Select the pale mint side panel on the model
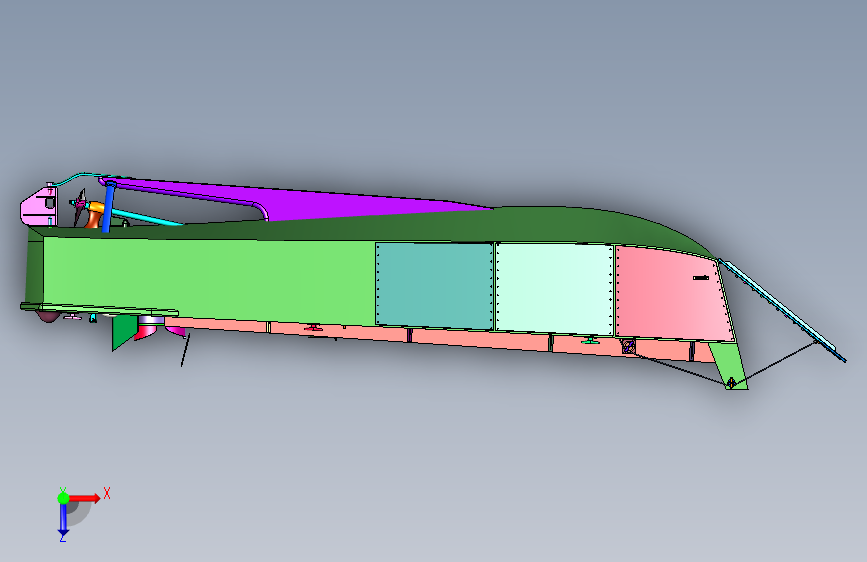 click(555, 289)
